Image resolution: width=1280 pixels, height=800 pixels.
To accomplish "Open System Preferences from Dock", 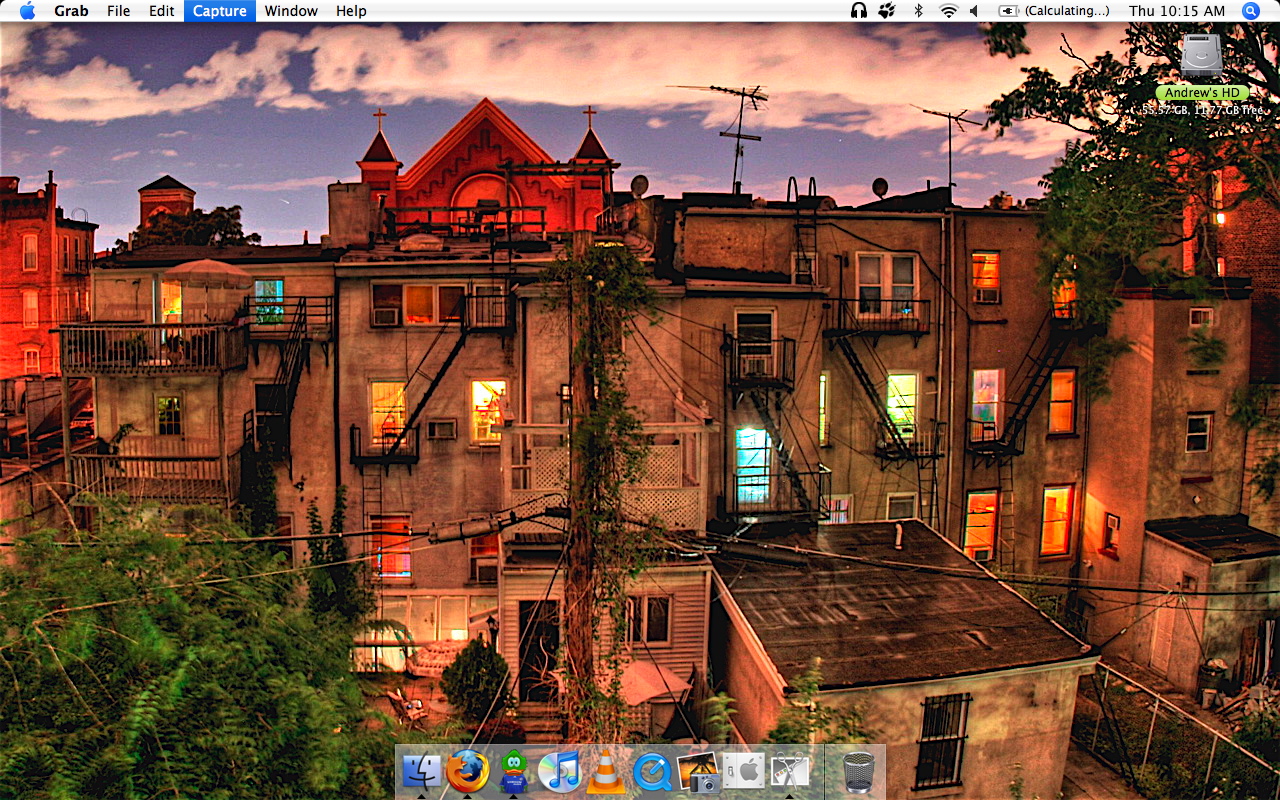I will [744, 771].
